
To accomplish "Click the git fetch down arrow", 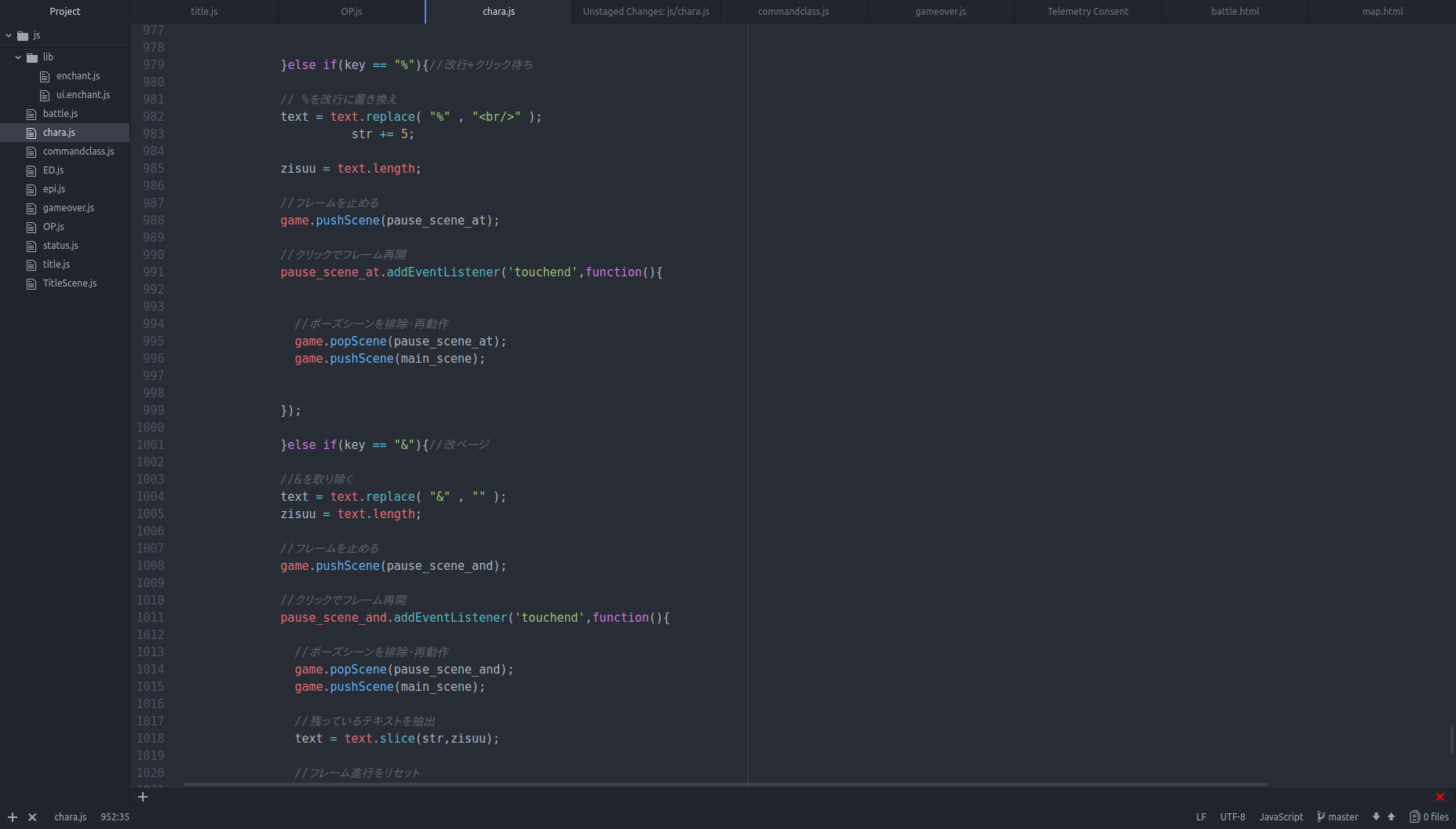I will tap(1376, 817).
